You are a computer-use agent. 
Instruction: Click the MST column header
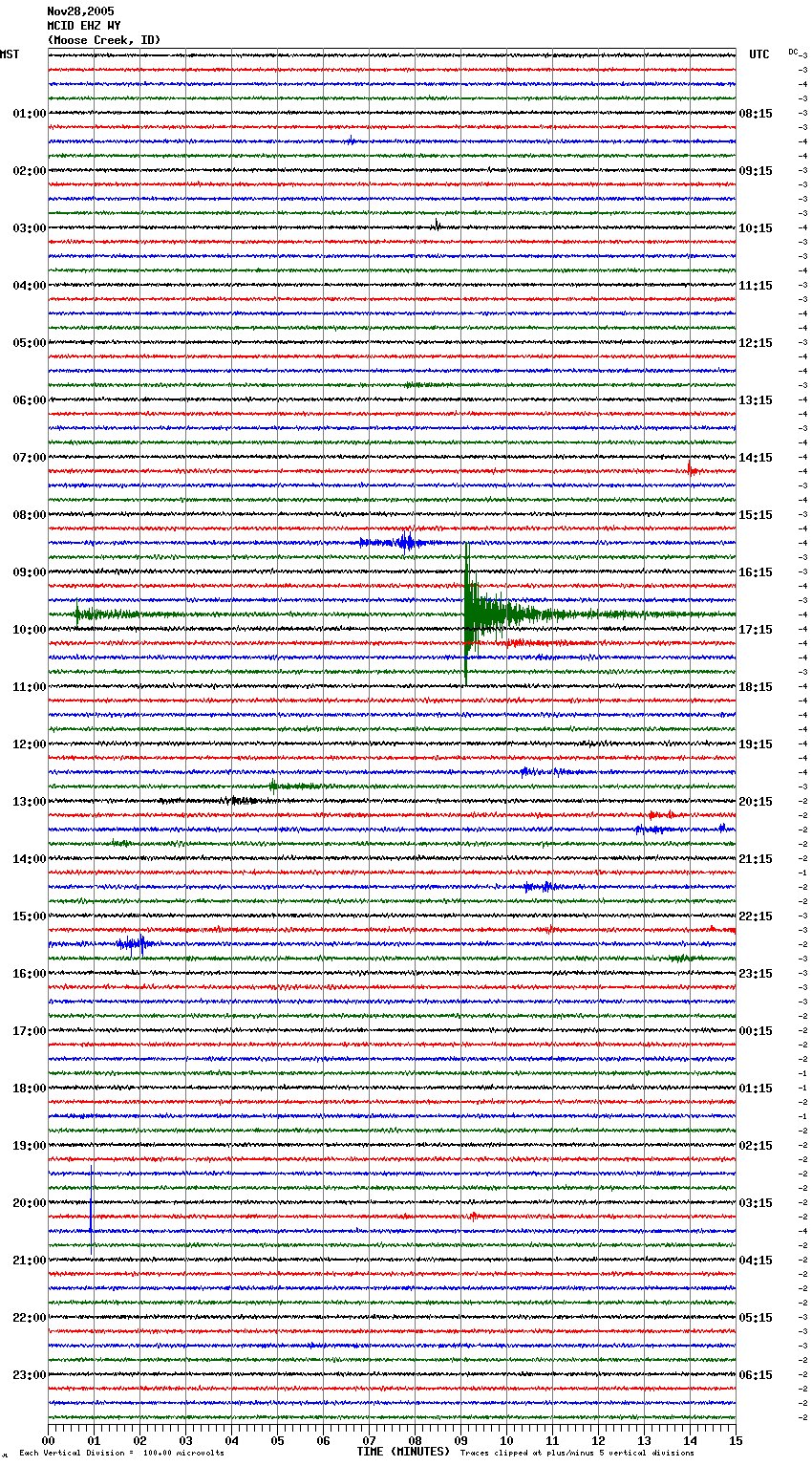[x=10, y=54]
